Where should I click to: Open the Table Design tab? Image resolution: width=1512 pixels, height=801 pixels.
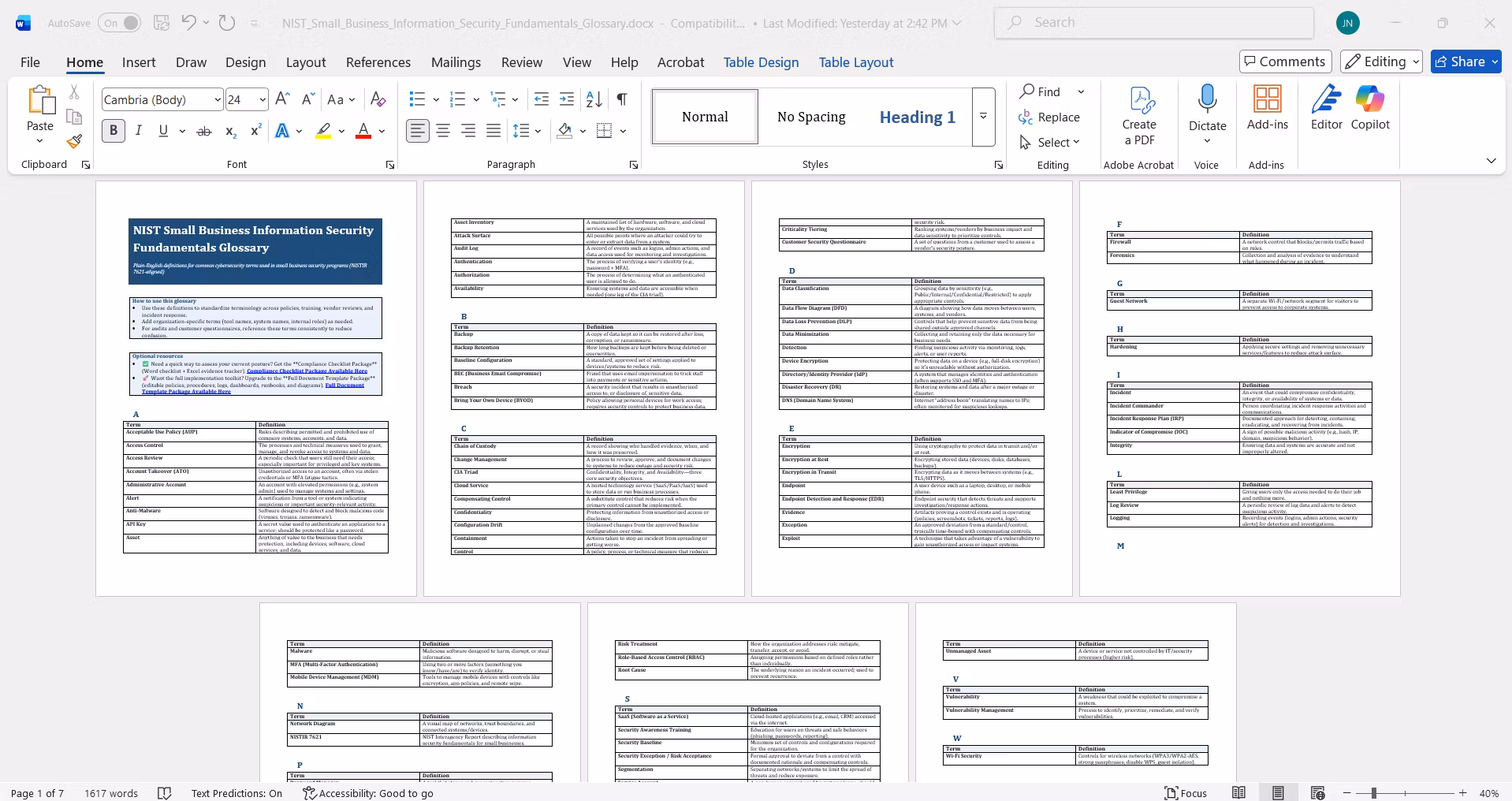coord(761,62)
